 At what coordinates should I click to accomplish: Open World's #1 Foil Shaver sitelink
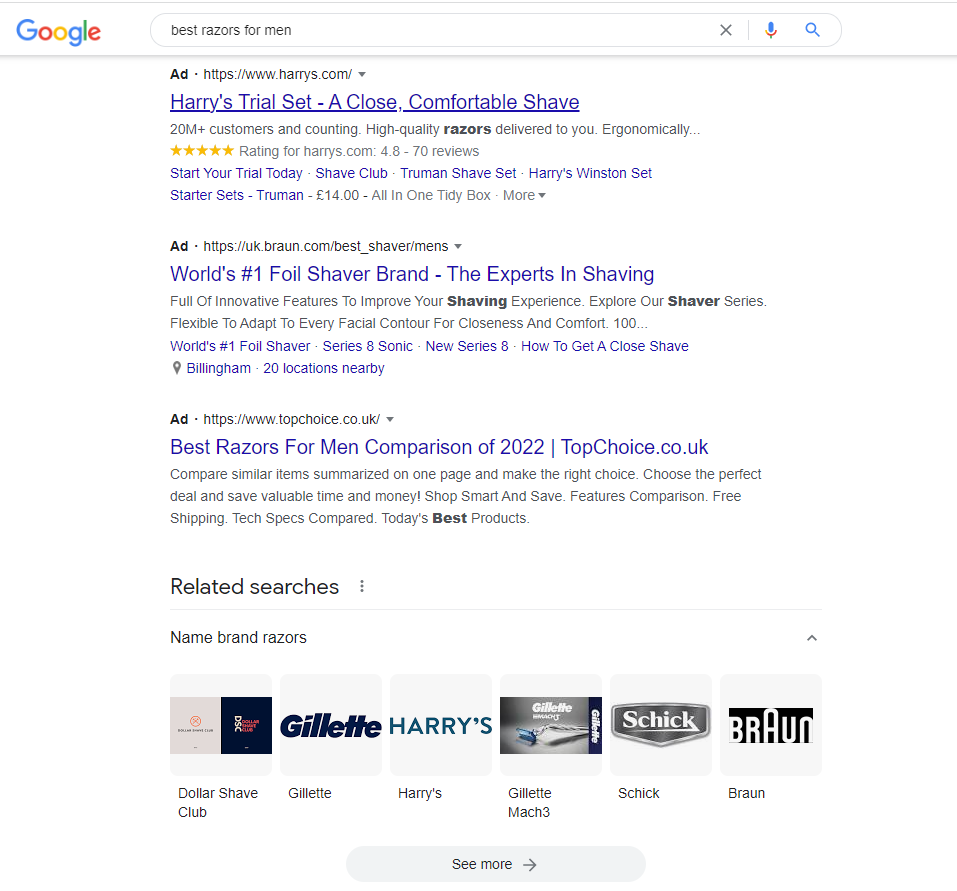240,346
